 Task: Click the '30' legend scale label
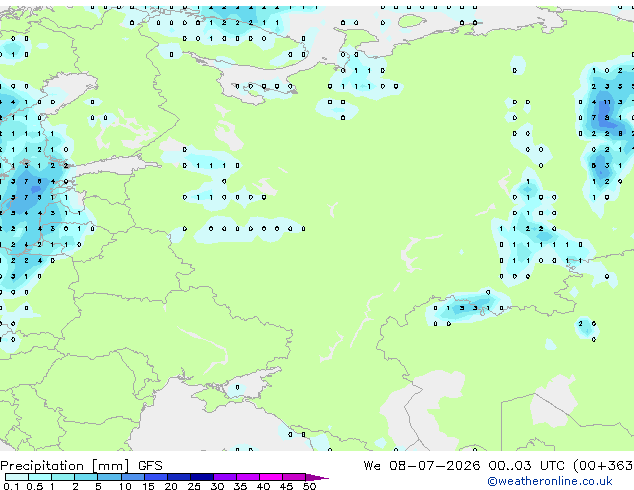click(x=217, y=486)
